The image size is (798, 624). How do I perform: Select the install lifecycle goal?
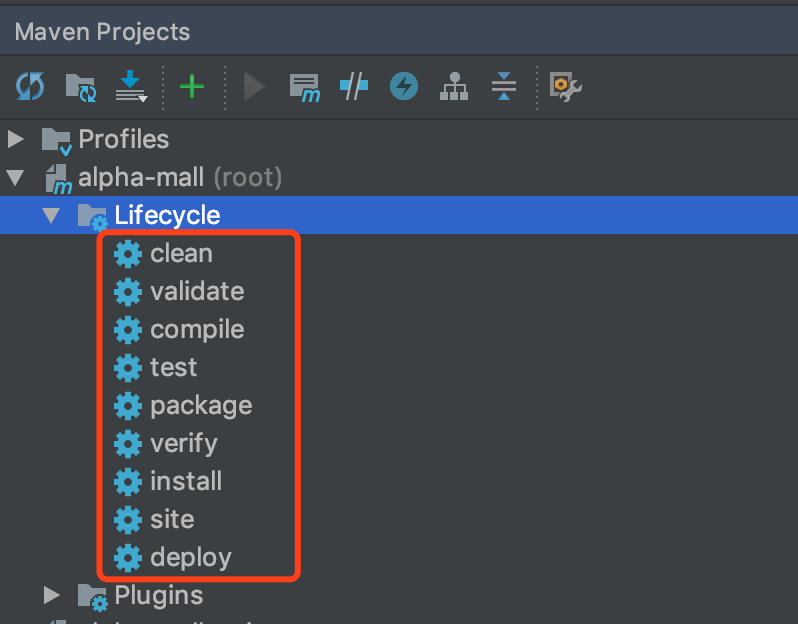coord(185,482)
